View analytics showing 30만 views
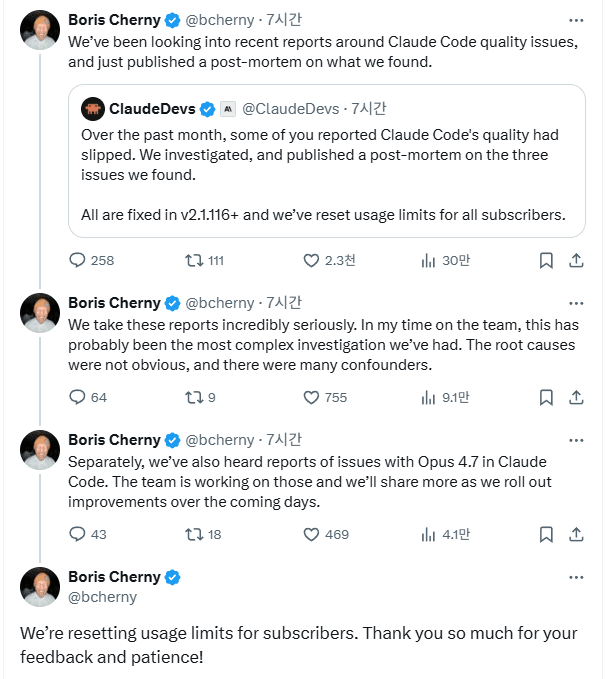 445,260
